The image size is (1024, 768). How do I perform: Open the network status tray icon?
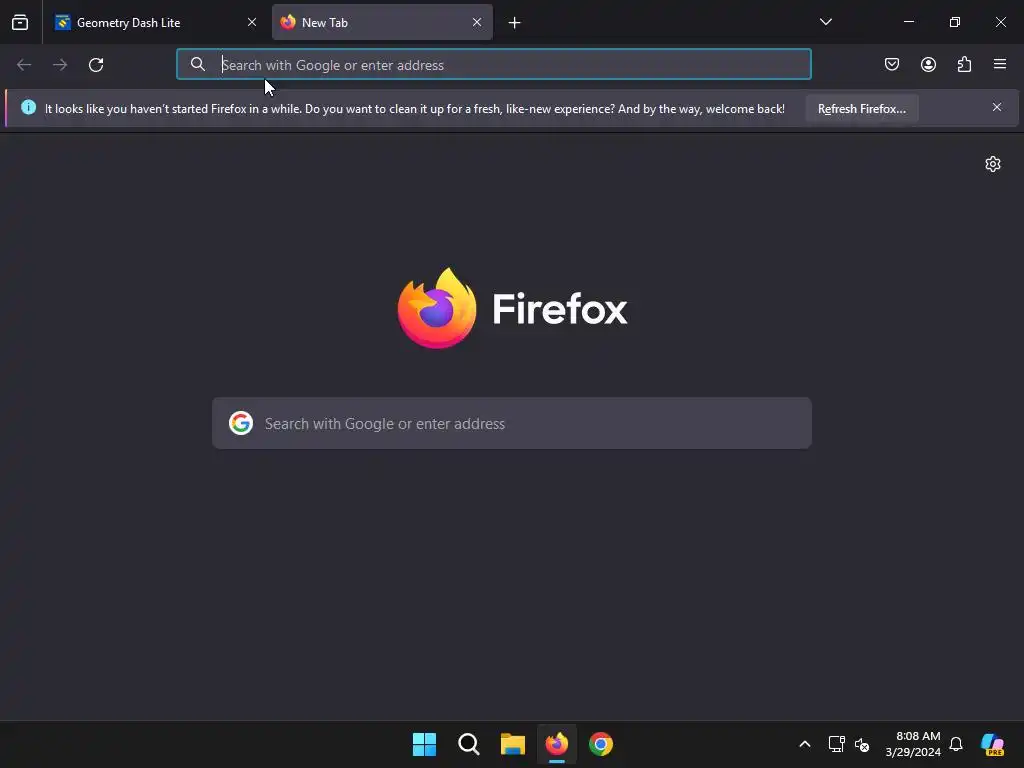pos(837,744)
